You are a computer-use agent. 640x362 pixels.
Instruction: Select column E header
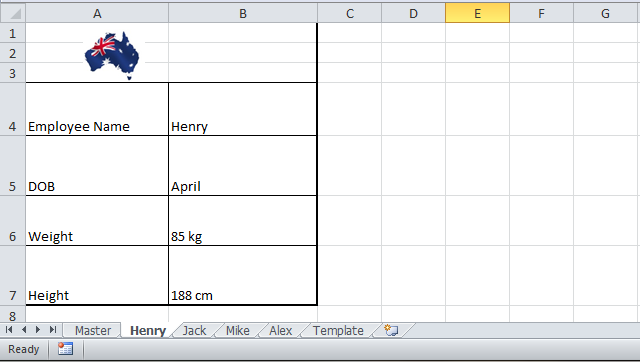[477, 13]
